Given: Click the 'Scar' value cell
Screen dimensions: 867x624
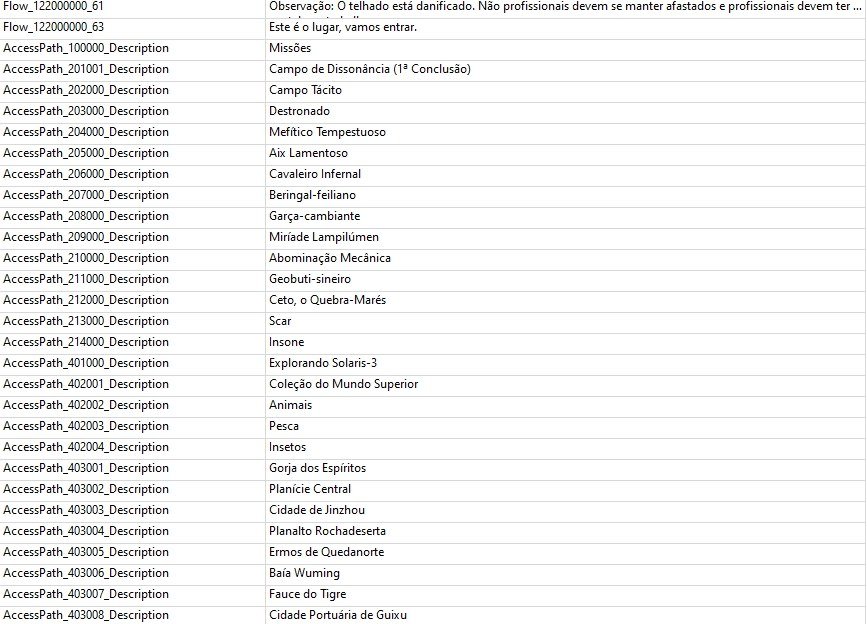Looking at the screenshot, I should pyautogui.click(x=565, y=322).
